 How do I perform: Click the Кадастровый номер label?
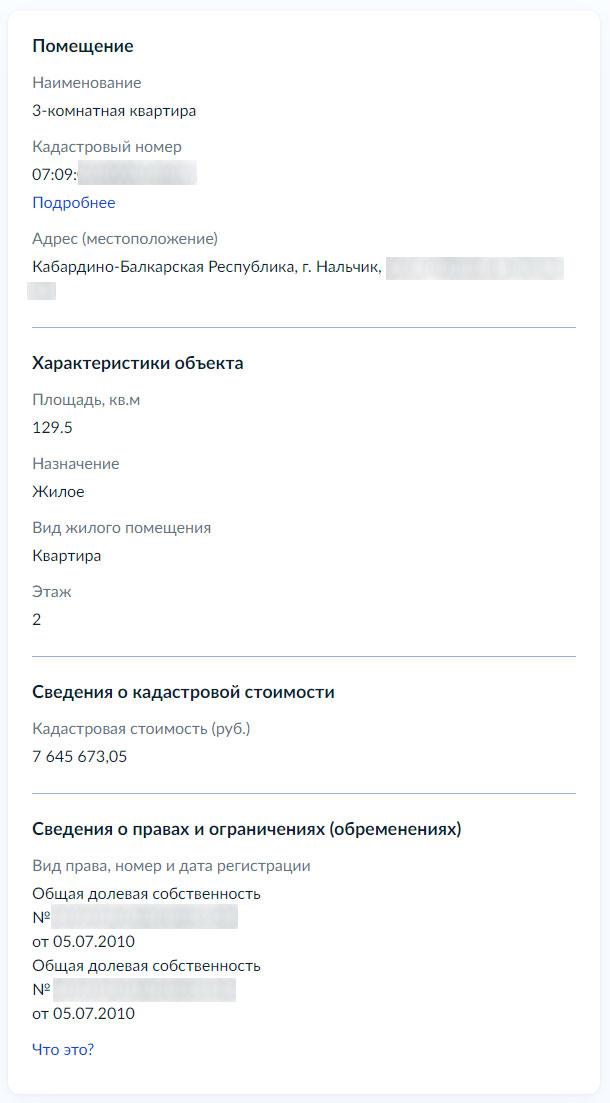tap(107, 147)
